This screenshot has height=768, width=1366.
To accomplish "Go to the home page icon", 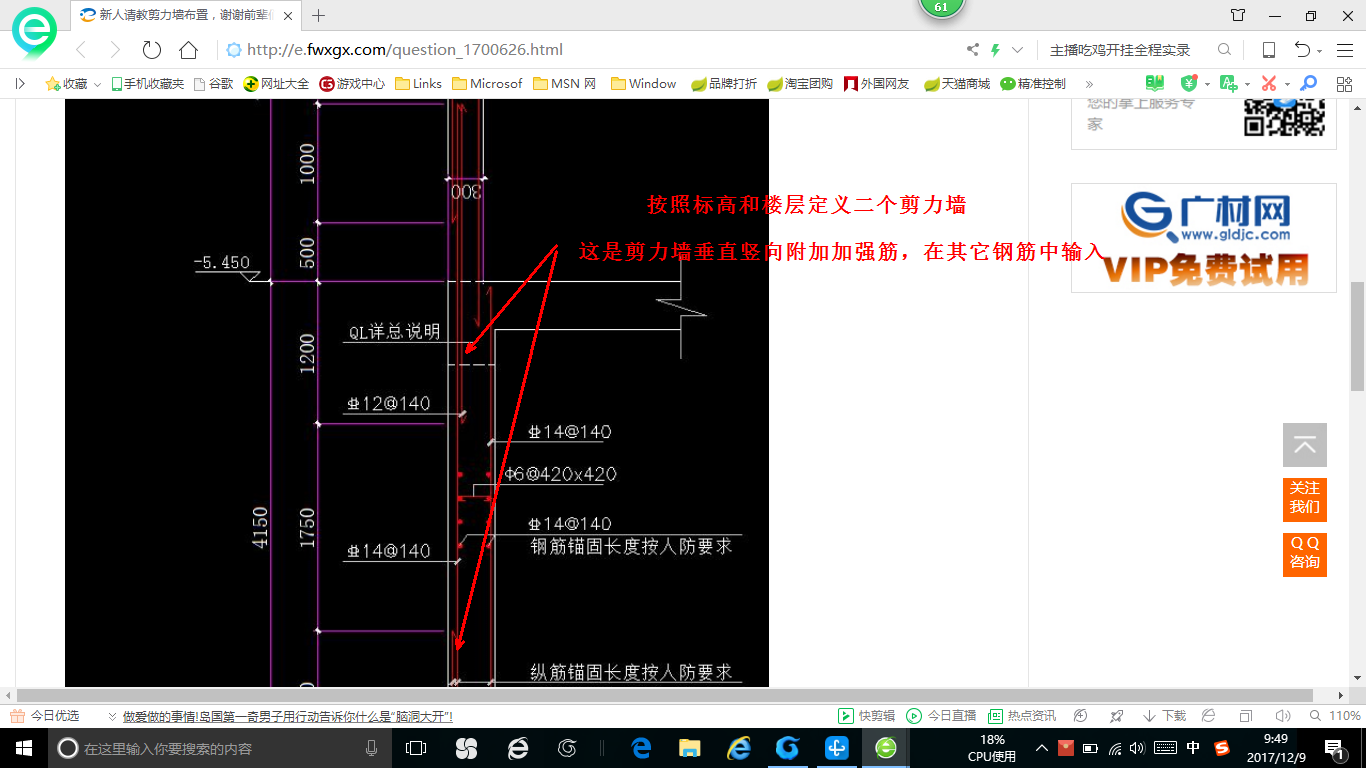I will pos(188,50).
